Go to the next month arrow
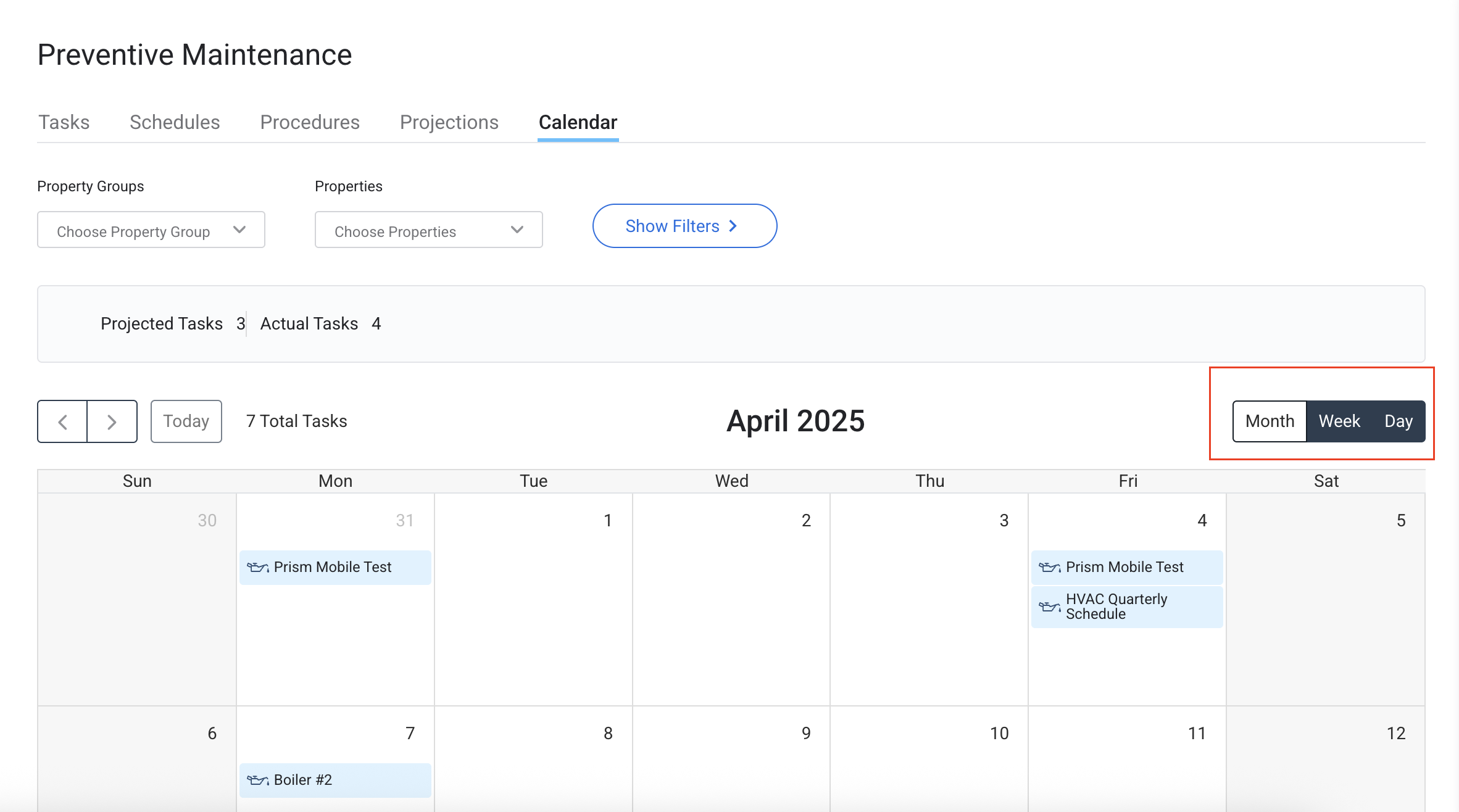Image resolution: width=1459 pixels, height=812 pixels. 112,422
